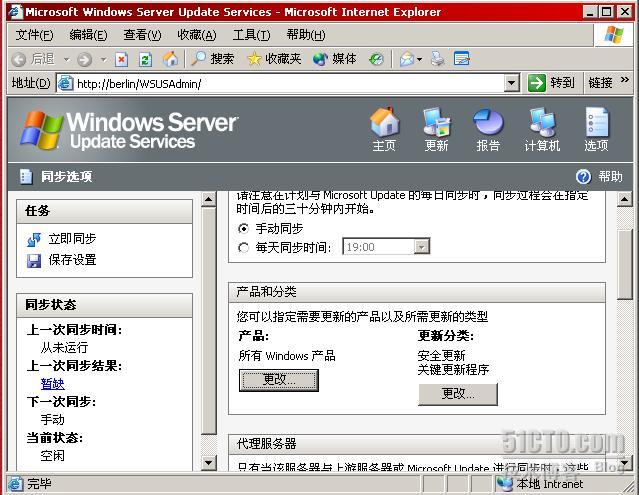Viewport: 639px width, 495px height.
Task: Click the sync options page title icon
Action: point(26,176)
